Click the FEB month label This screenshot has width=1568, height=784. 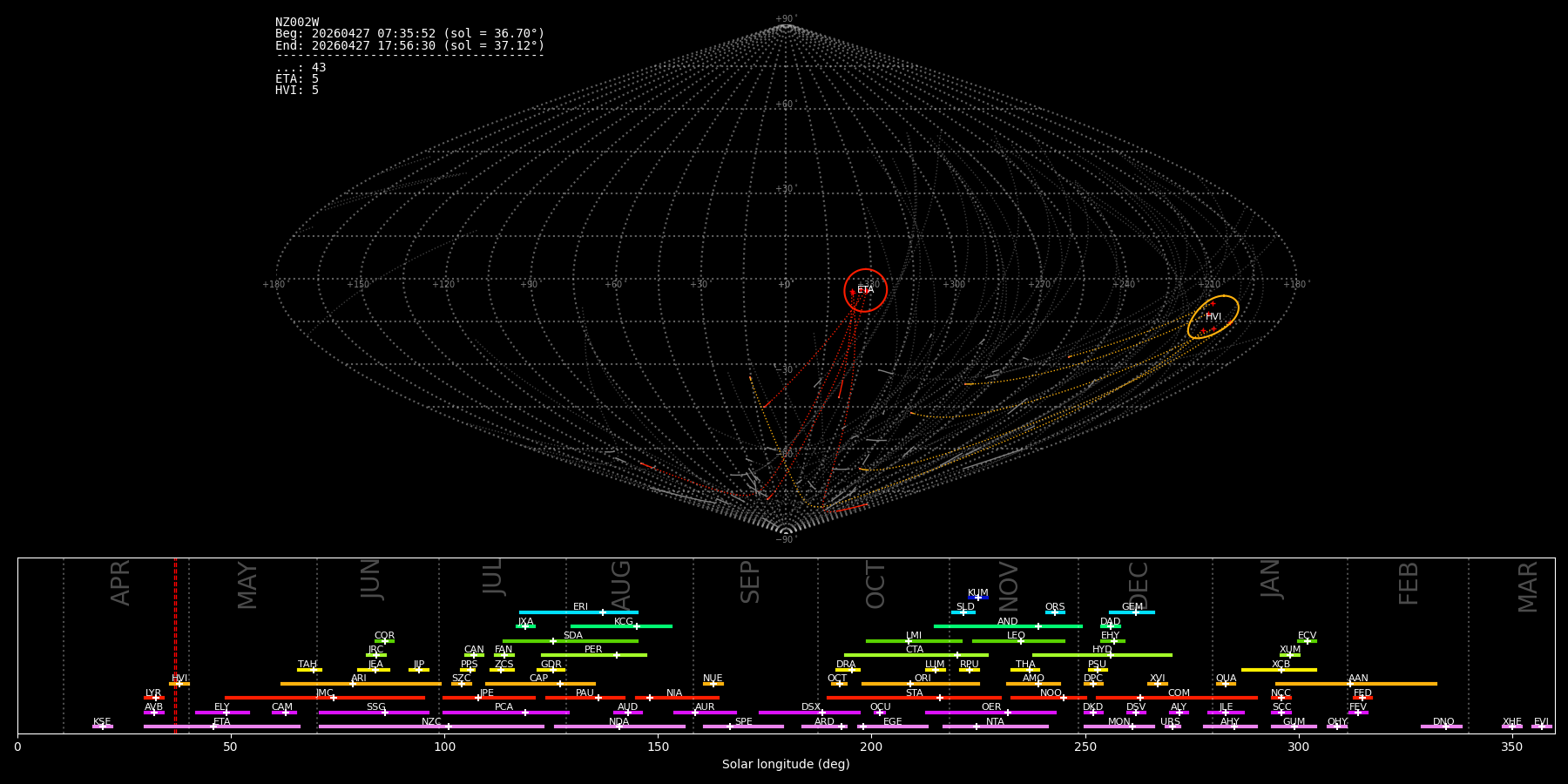(1409, 583)
